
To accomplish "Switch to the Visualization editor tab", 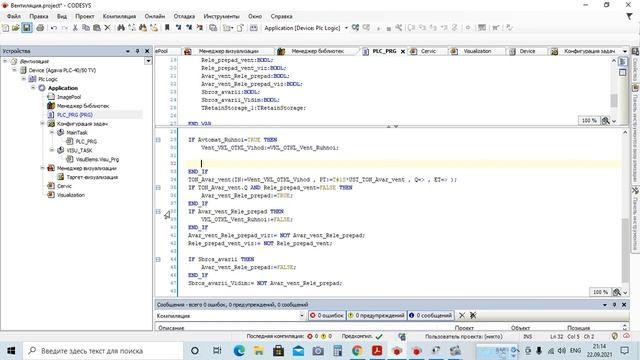I will 477,51.
